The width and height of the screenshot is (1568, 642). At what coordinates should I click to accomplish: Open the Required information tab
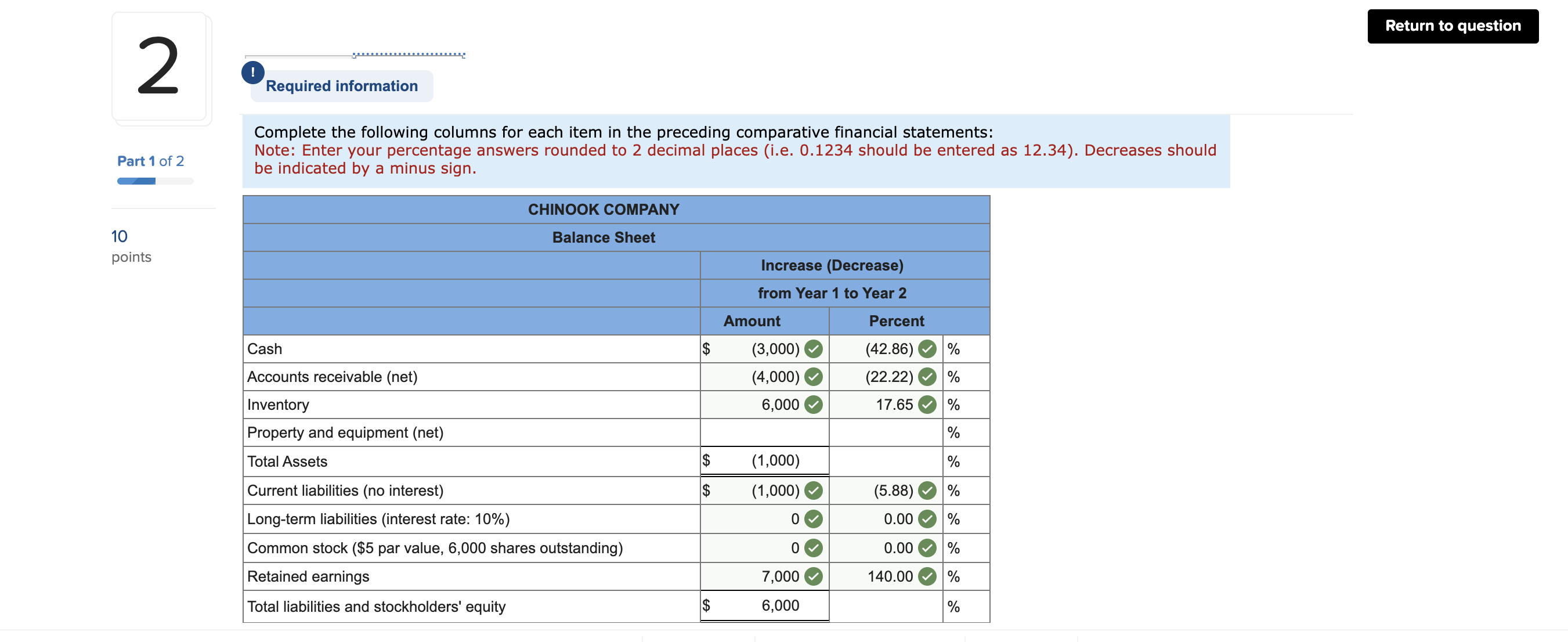(341, 86)
